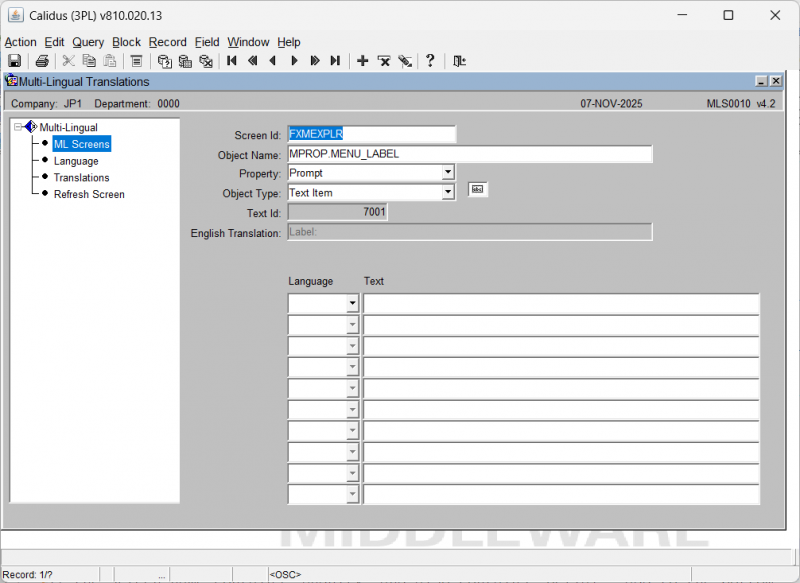Select Refresh Screen in the tree
Viewport: 800px width, 583px height.
pos(89,194)
